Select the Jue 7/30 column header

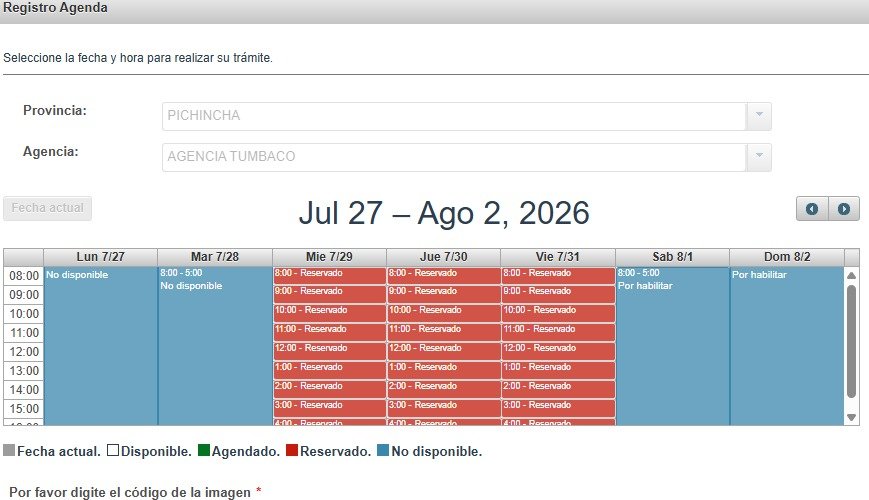click(443, 257)
